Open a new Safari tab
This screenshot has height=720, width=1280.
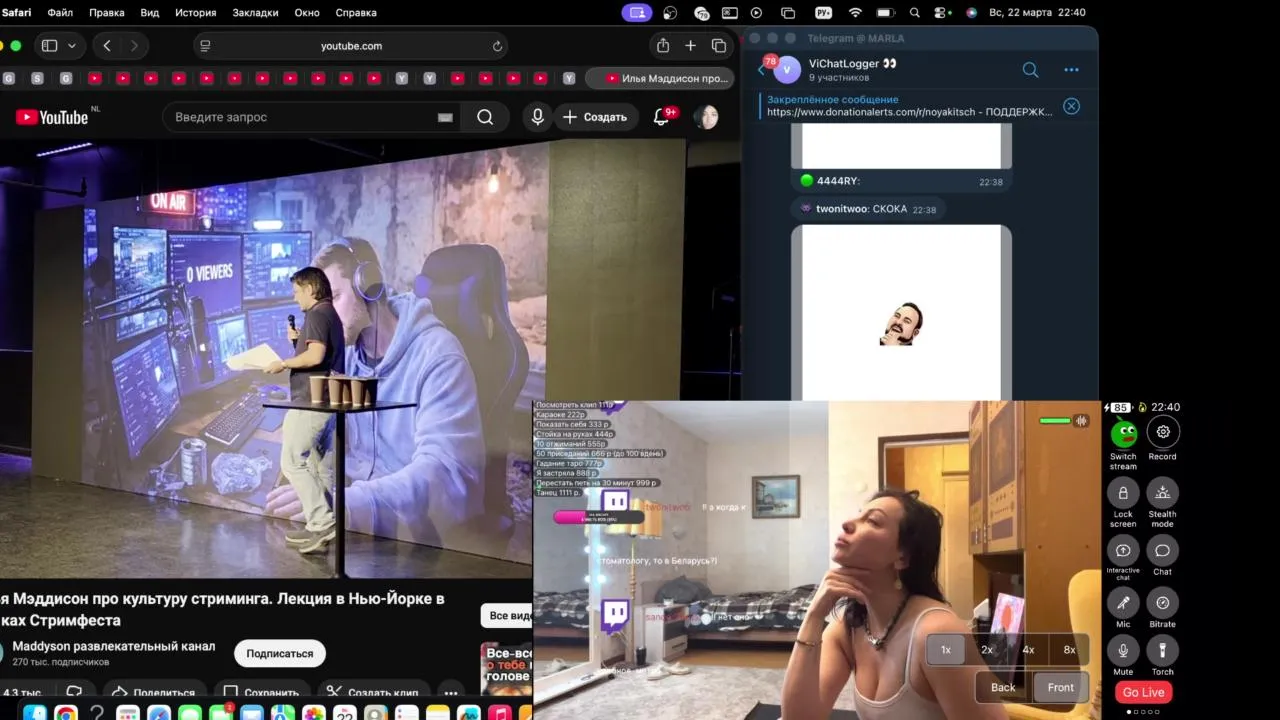pyautogui.click(x=690, y=46)
